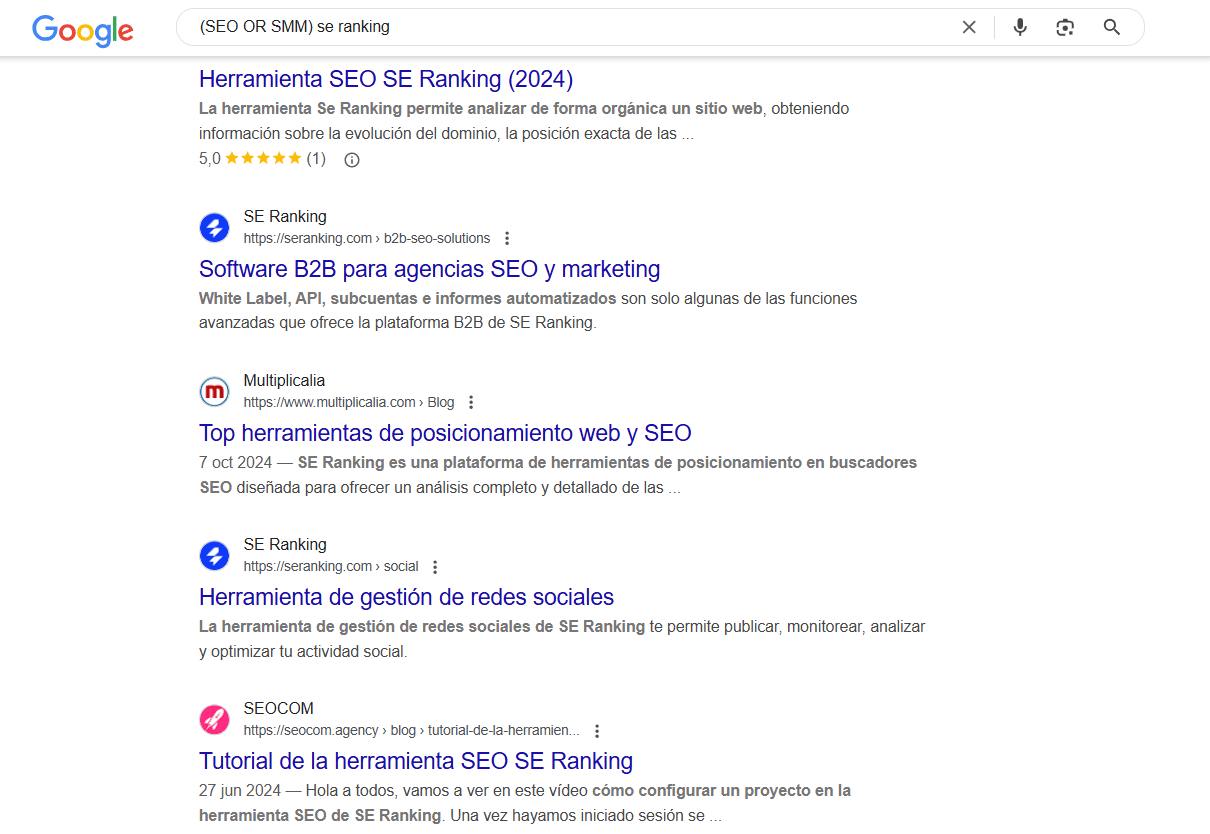Click the multiplicalia.com › Blog URL
The width and height of the screenshot is (1210, 834).
(x=349, y=402)
